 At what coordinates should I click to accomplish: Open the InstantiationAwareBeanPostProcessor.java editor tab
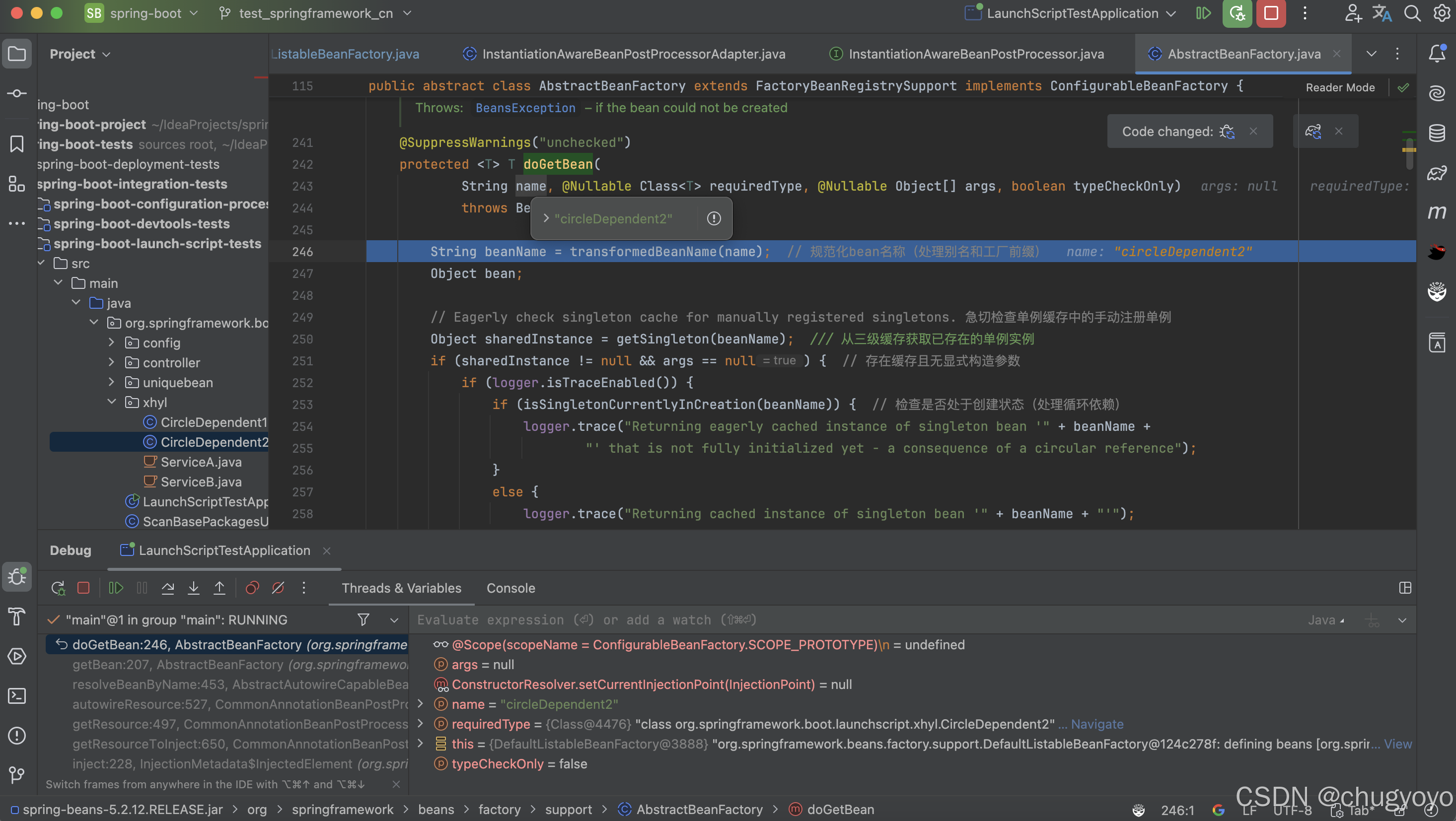(976, 54)
